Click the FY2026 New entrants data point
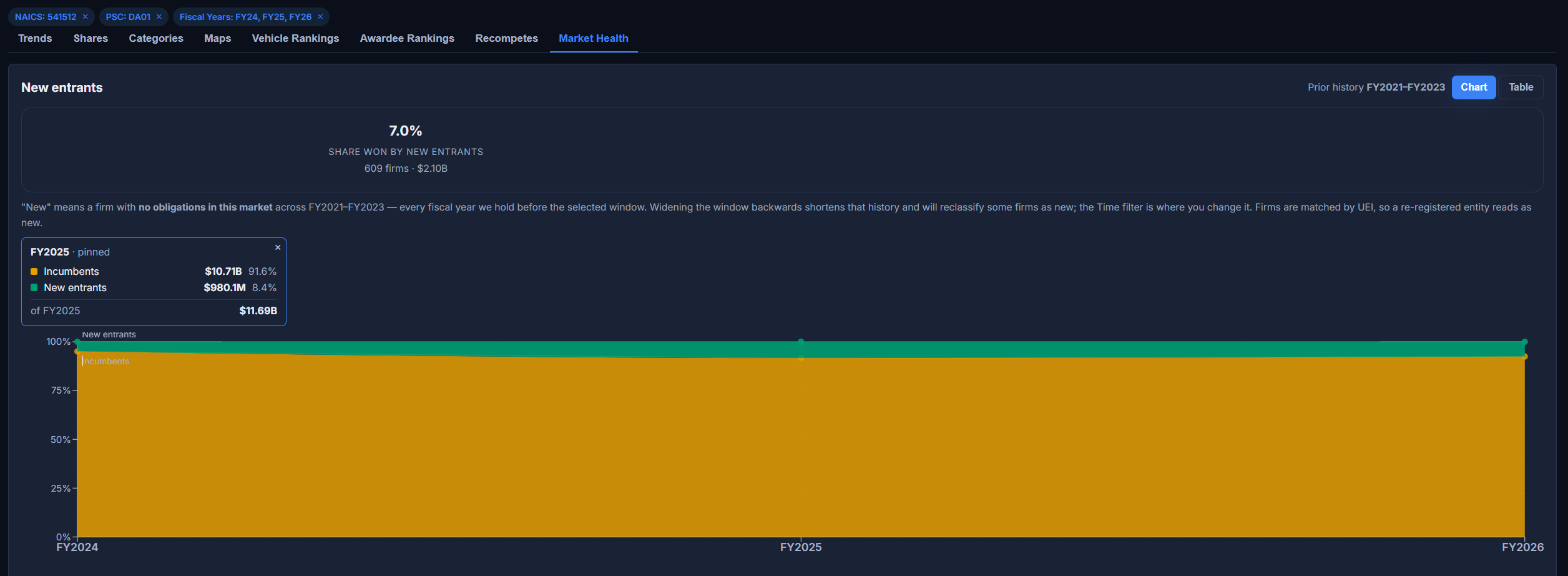This screenshot has height=576, width=1568. 1524,342
